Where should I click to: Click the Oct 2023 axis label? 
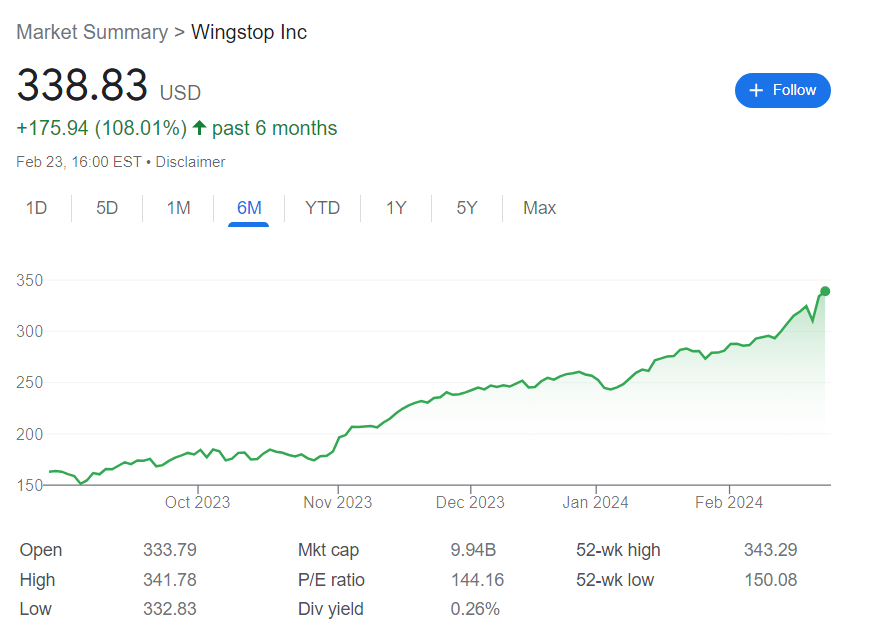coord(197,502)
